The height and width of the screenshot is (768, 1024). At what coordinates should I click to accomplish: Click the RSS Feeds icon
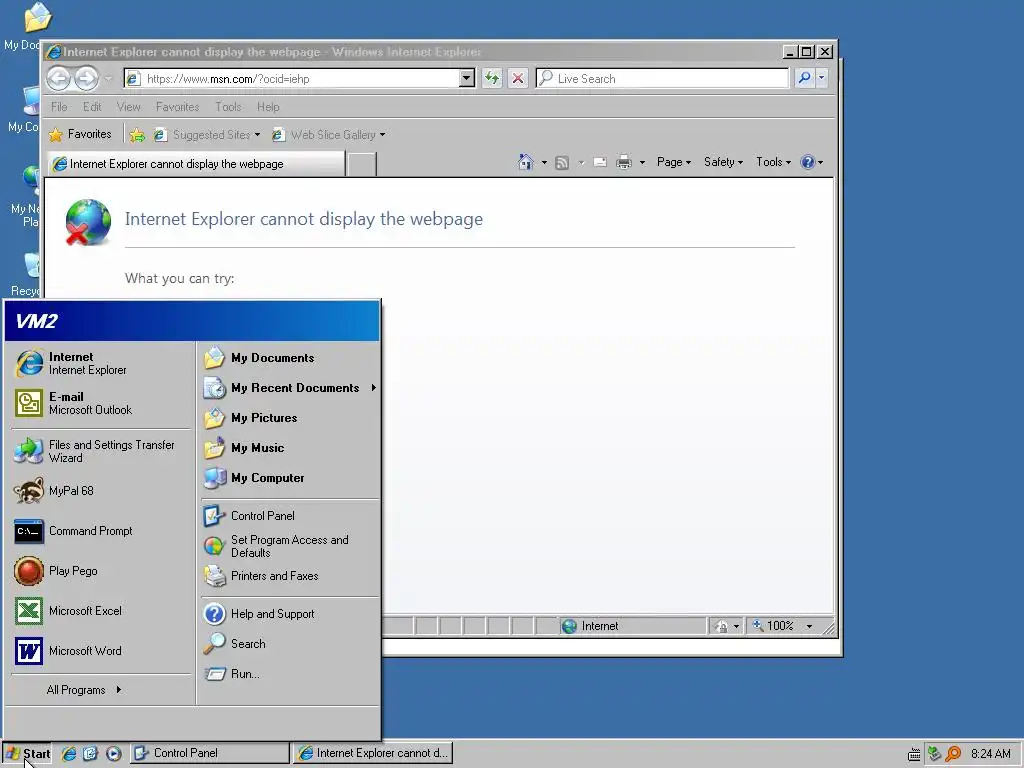pyautogui.click(x=562, y=163)
